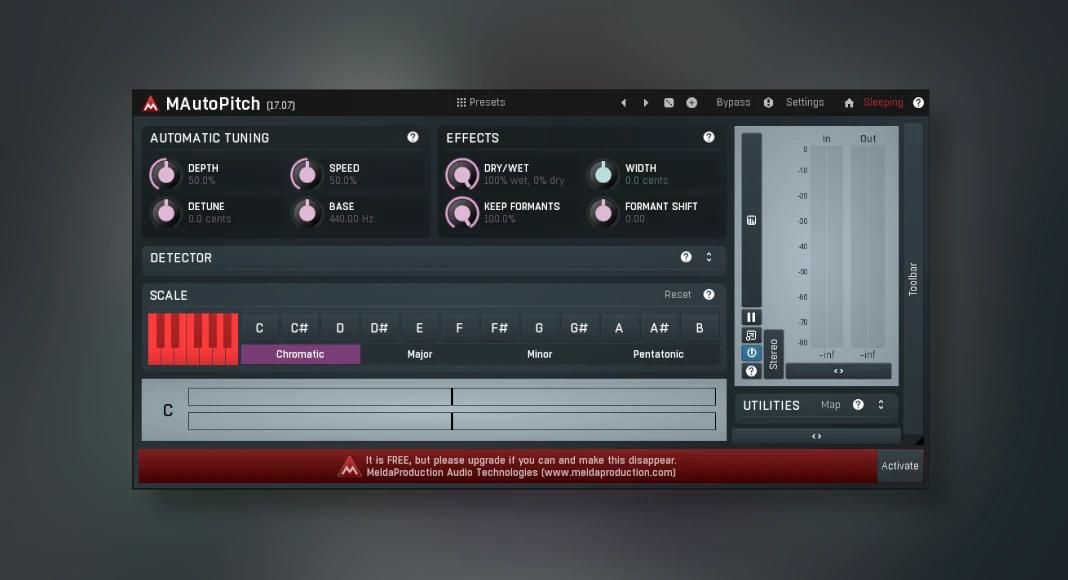Click the Depth knob

pos(166,174)
